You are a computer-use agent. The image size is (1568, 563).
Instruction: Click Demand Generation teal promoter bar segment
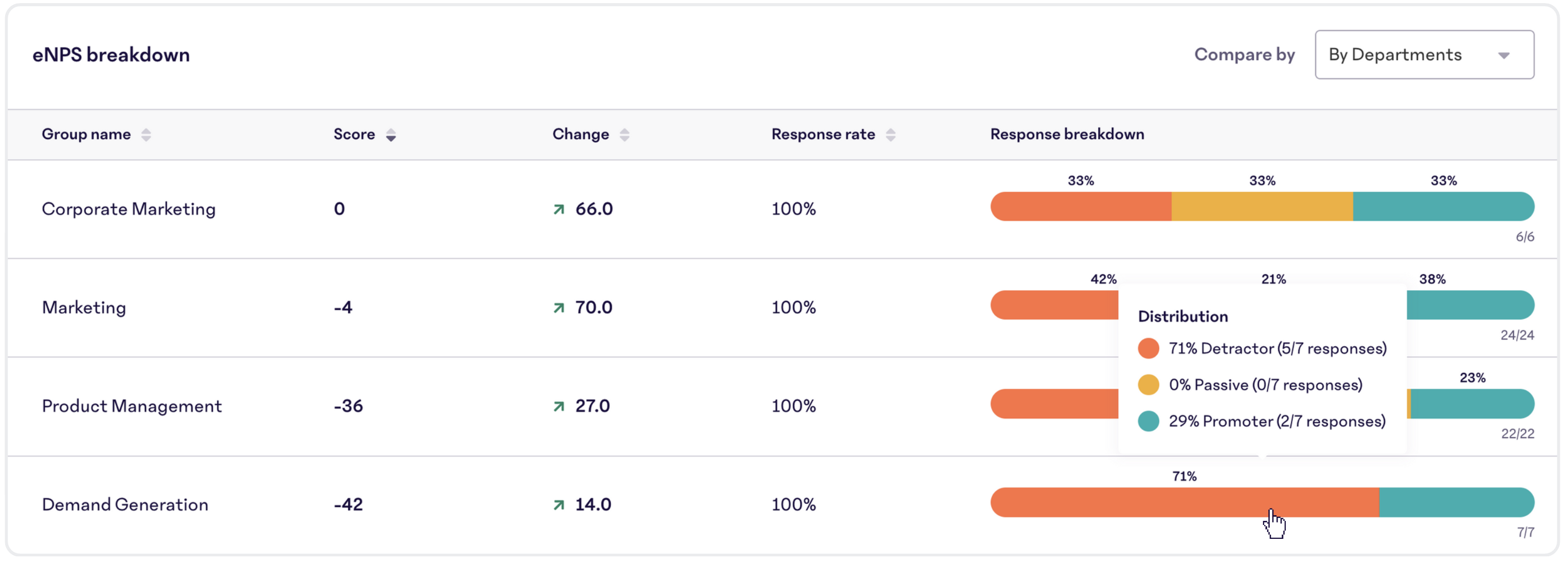point(1456,502)
